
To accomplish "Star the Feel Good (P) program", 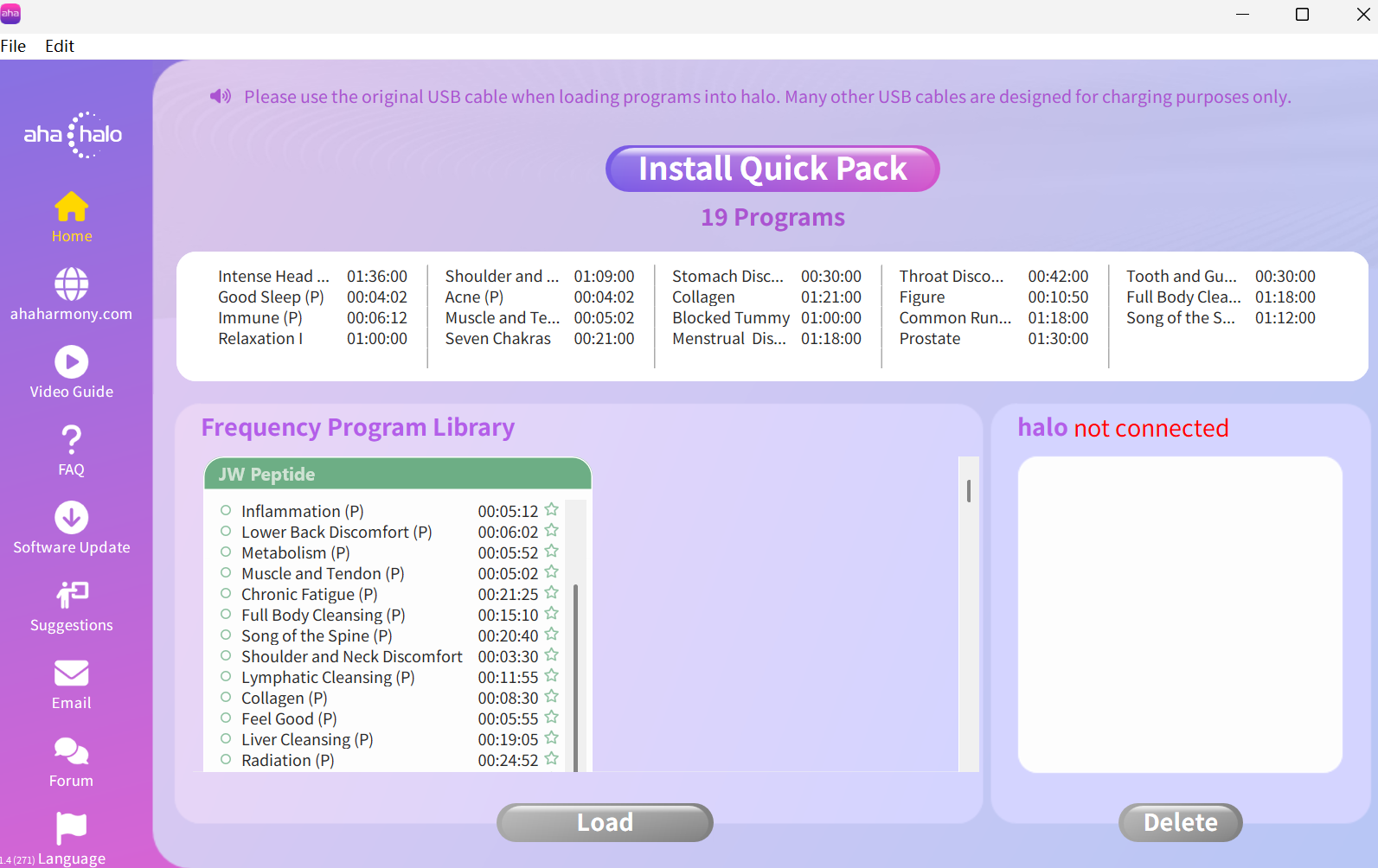I will click(x=552, y=717).
